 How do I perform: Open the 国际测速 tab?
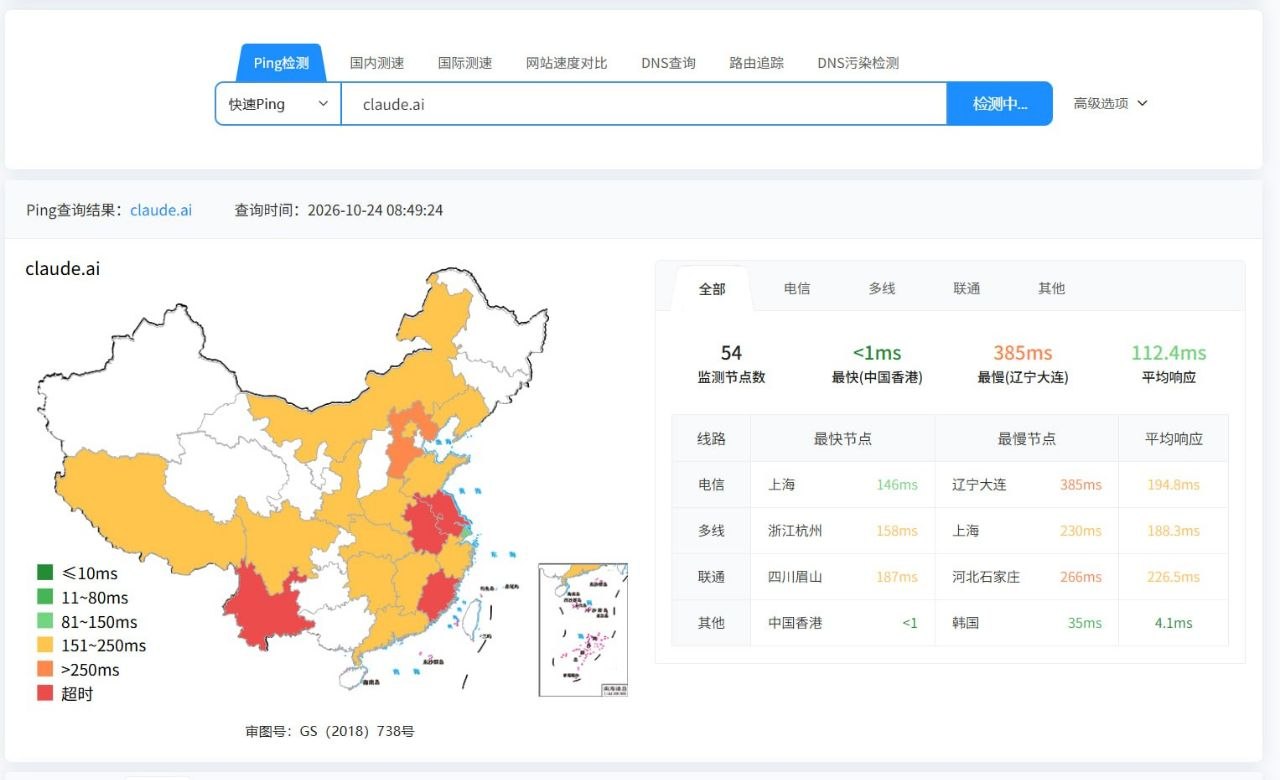[x=465, y=63]
